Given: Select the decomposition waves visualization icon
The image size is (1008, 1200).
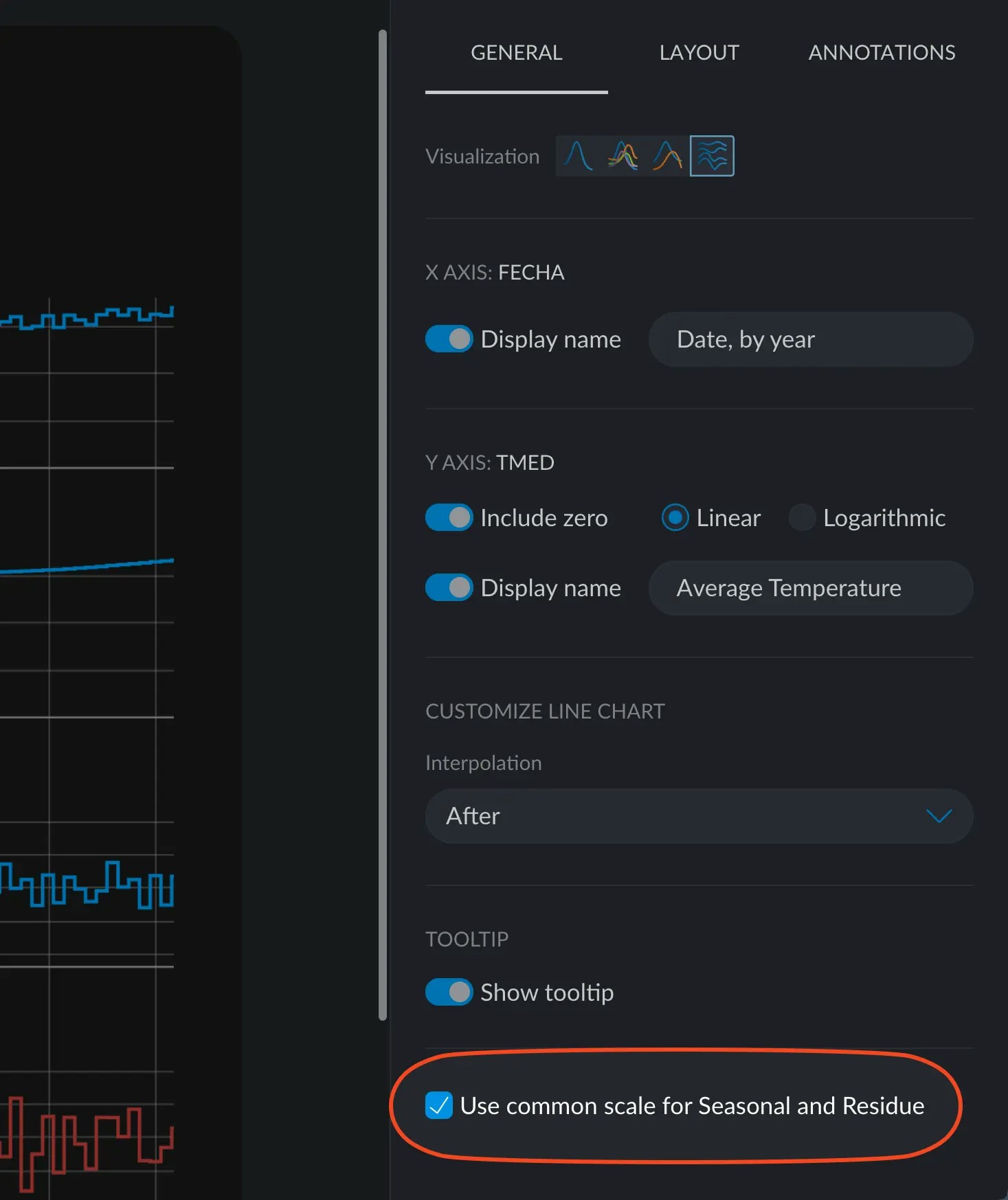Looking at the screenshot, I should pyautogui.click(x=712, y=156).
